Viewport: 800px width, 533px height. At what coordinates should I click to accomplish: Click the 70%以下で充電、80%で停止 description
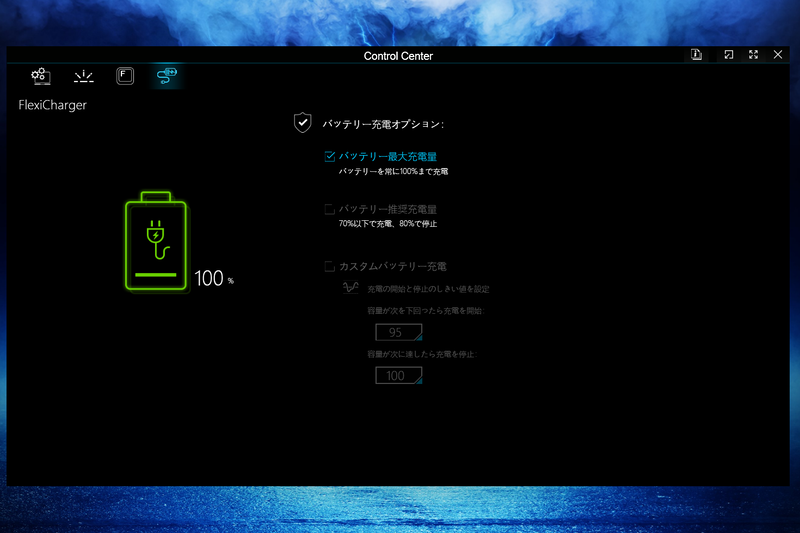(388, 223)
